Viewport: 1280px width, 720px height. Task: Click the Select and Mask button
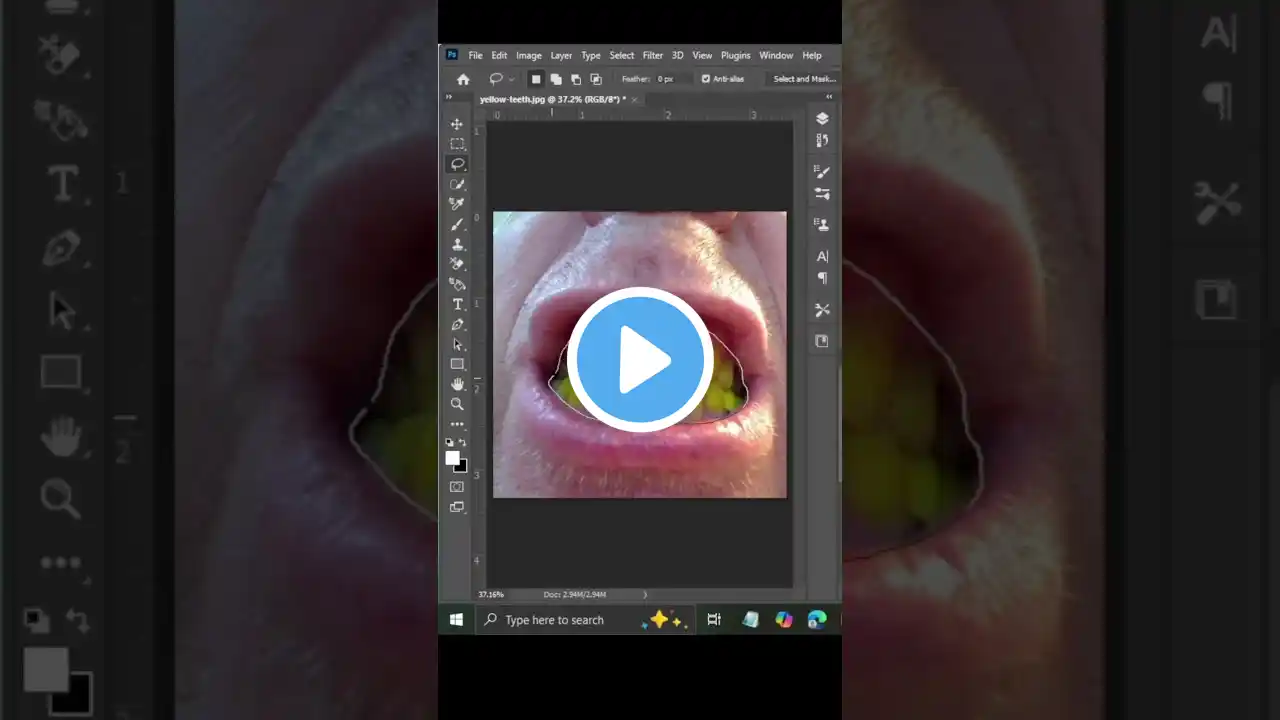pos(804,79)
